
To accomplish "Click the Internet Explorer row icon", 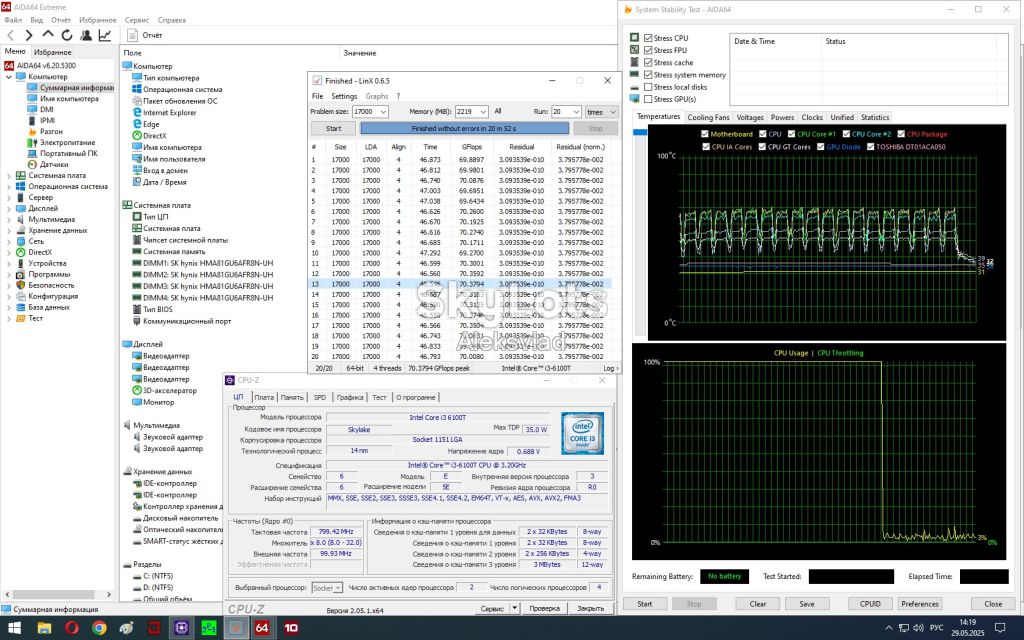I will click(136, 112).
